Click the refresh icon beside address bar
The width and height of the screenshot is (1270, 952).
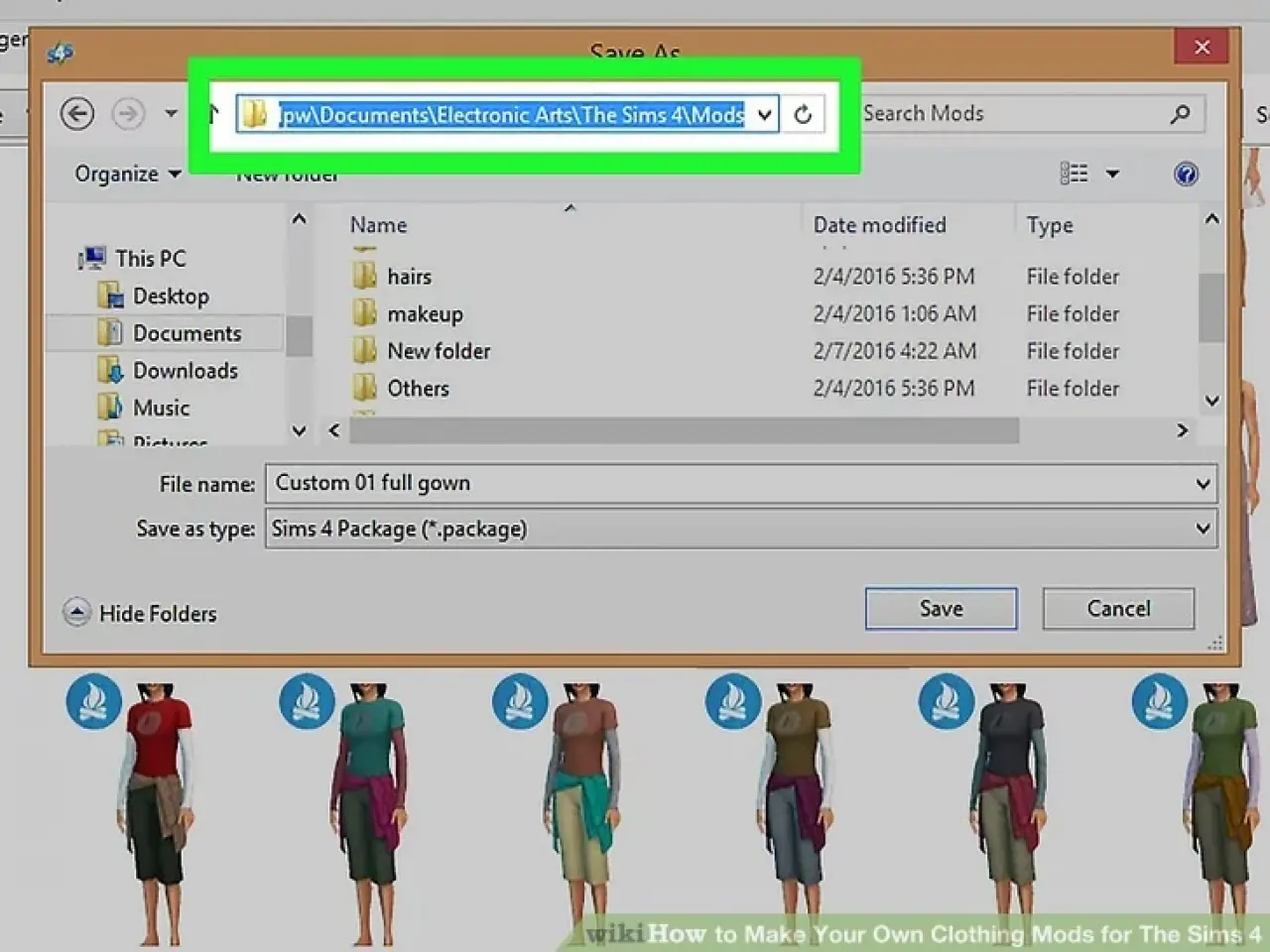pyautogui.click(x=803, y=115)
